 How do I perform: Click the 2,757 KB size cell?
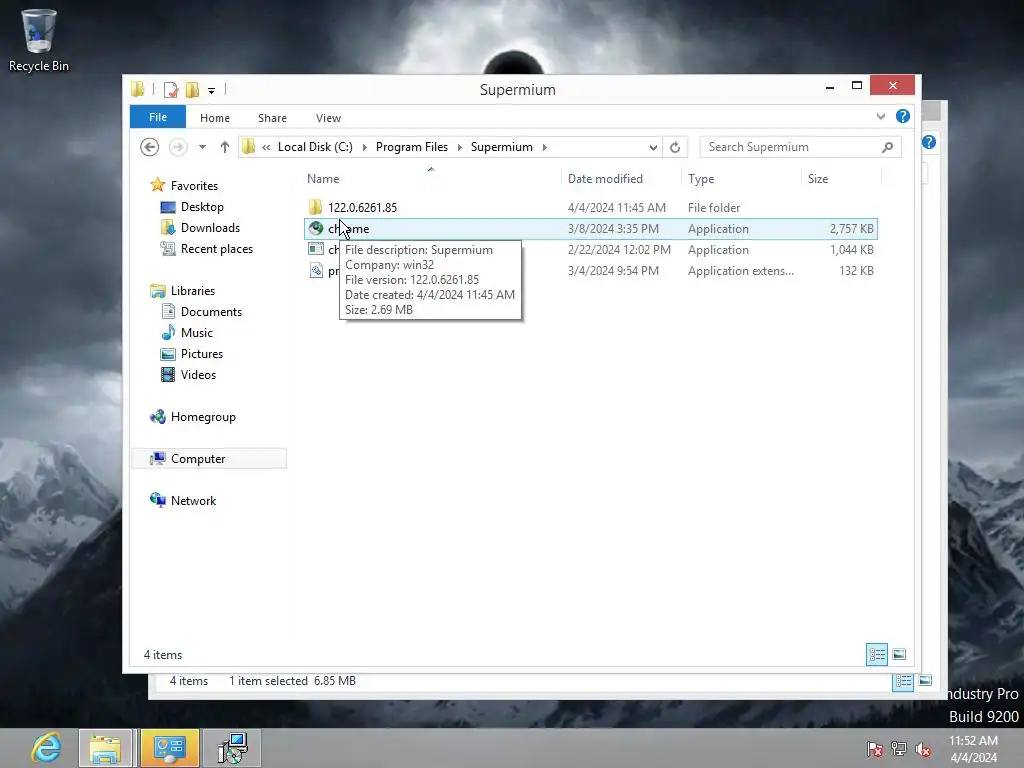pos(851,229)
